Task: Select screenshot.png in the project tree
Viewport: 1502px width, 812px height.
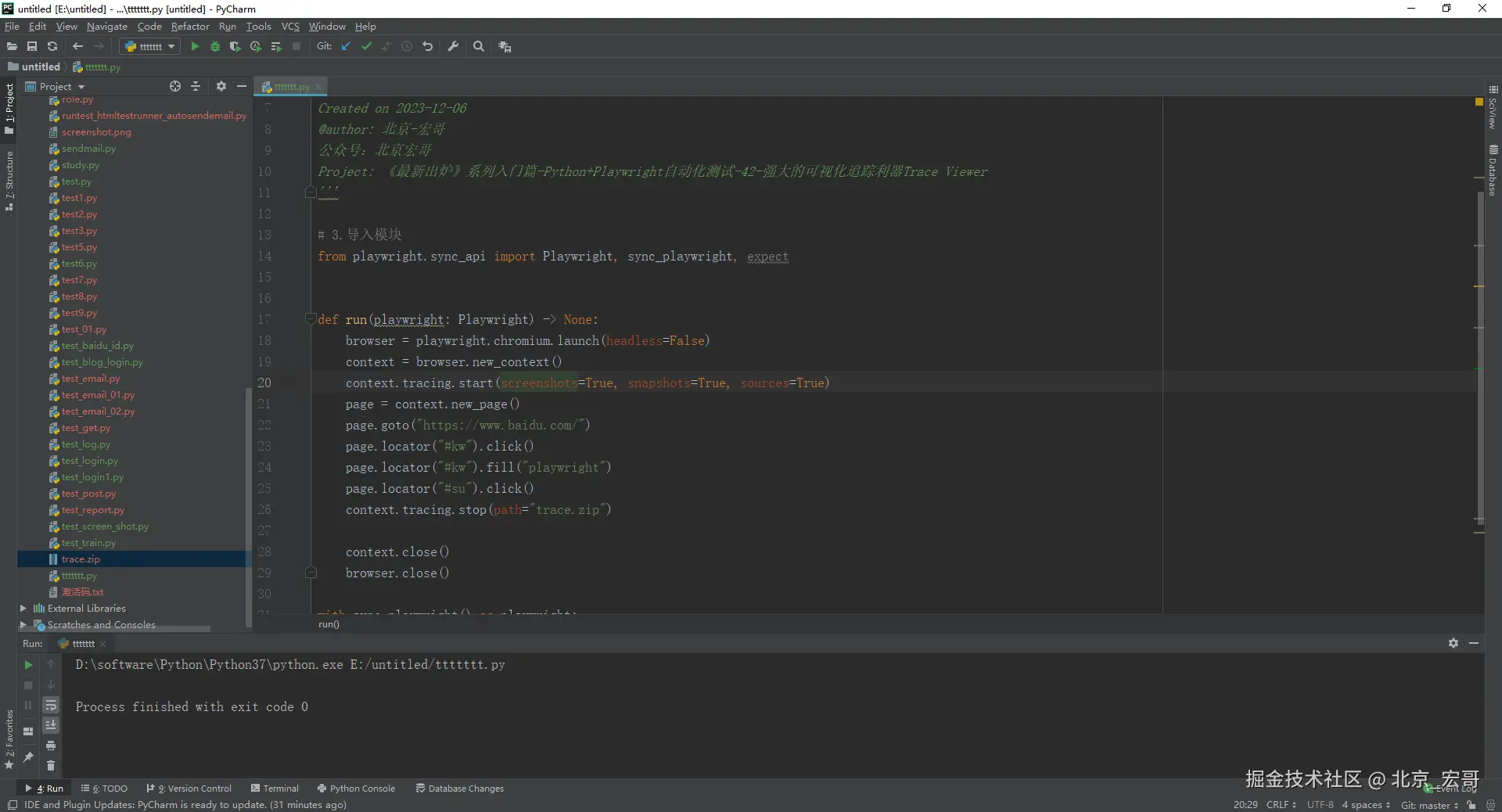Action: pyautogui.click(x=96, y=132)
